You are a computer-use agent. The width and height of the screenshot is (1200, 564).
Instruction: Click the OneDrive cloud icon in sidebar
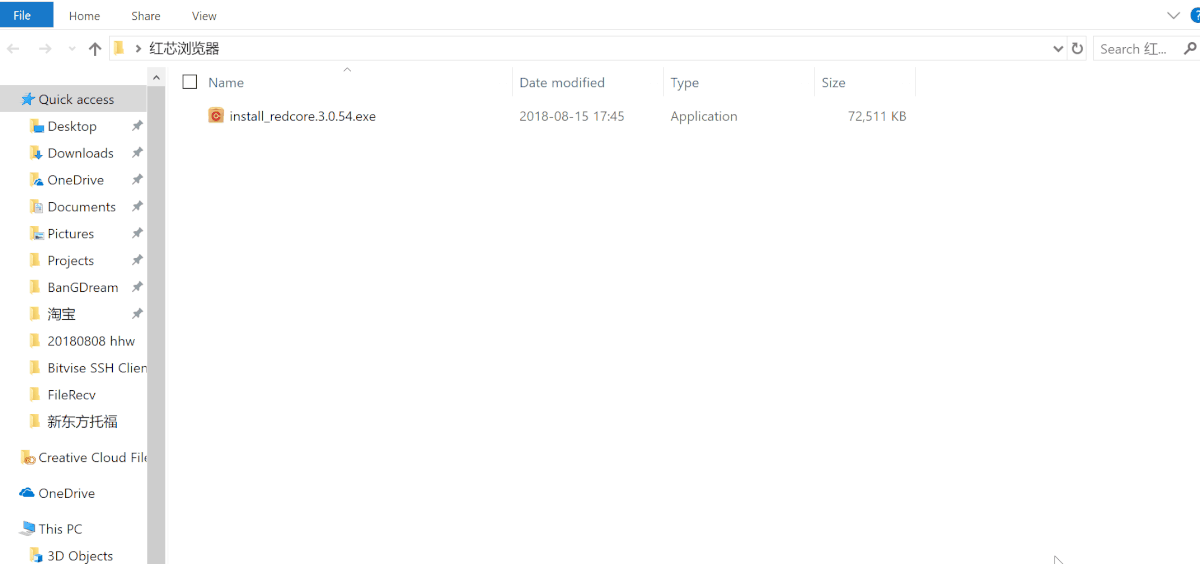[28, 493]
